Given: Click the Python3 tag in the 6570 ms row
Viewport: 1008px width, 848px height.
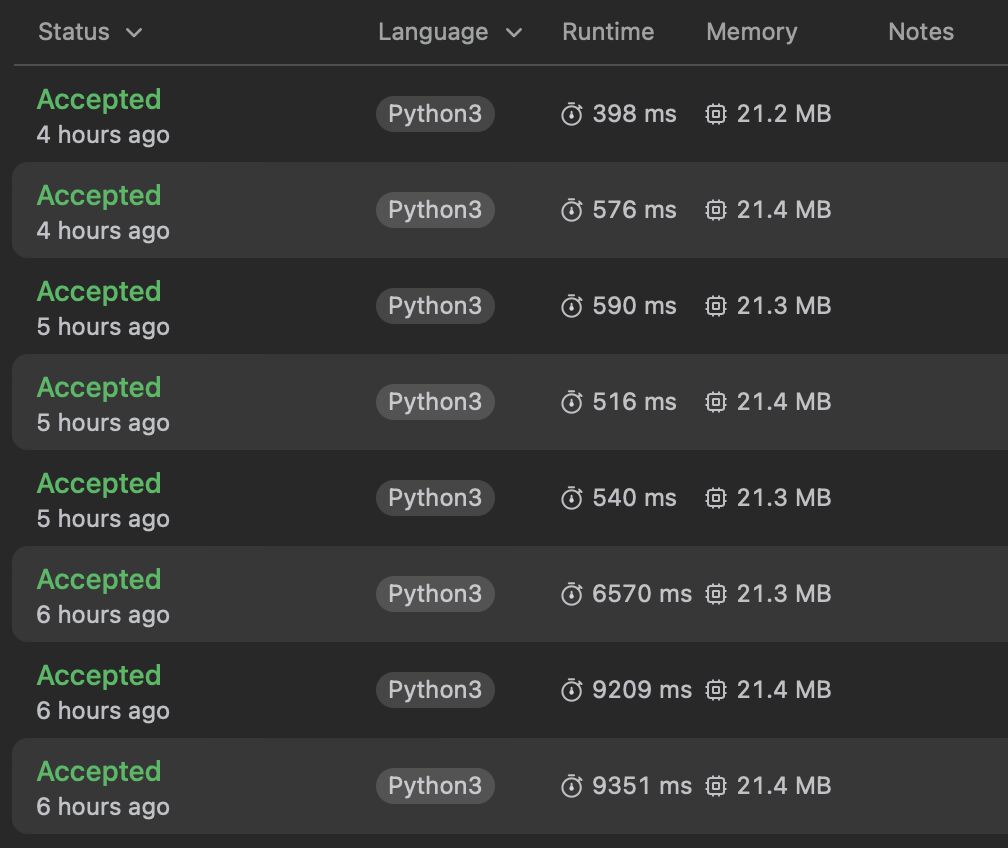Looking at the screenshot, I should [435, 593].
